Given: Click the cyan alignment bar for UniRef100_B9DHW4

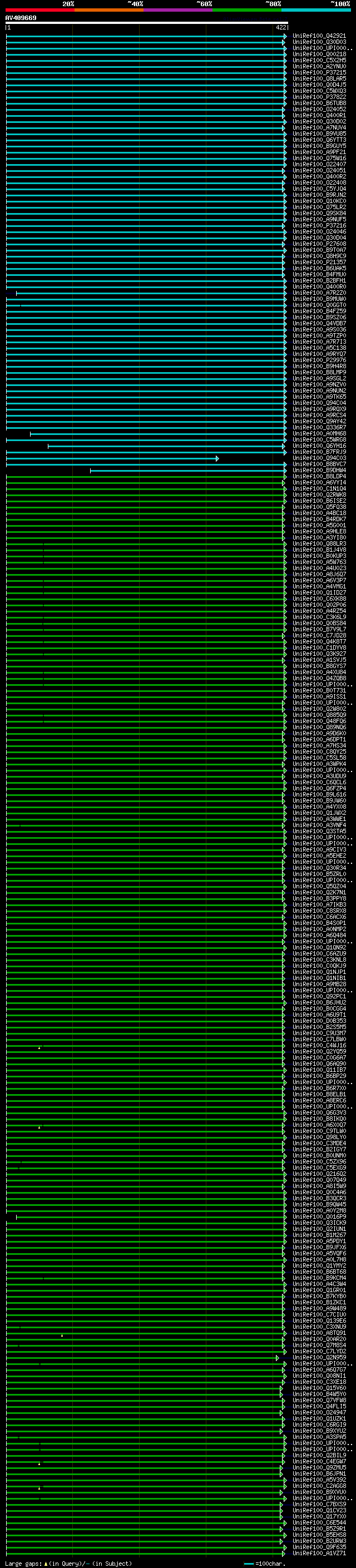Looking at the screenshot, I should (188, 471).
